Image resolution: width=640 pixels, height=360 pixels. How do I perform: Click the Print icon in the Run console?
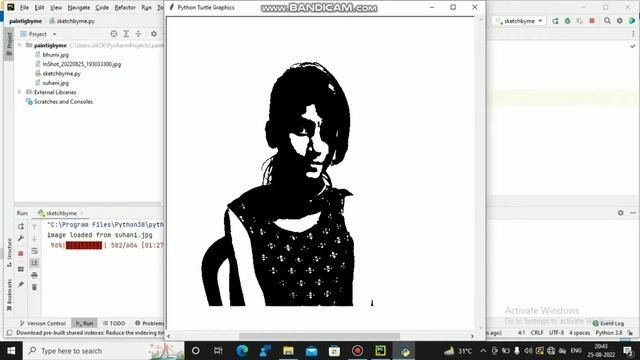coord(34,275)
